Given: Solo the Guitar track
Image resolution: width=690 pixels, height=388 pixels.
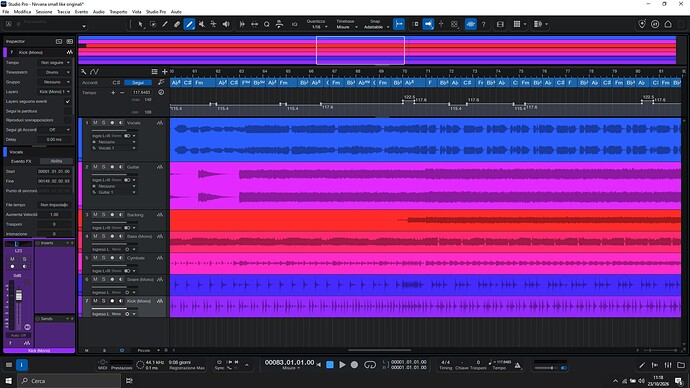Looking at the screenshot, I should [x=103, y=167].
